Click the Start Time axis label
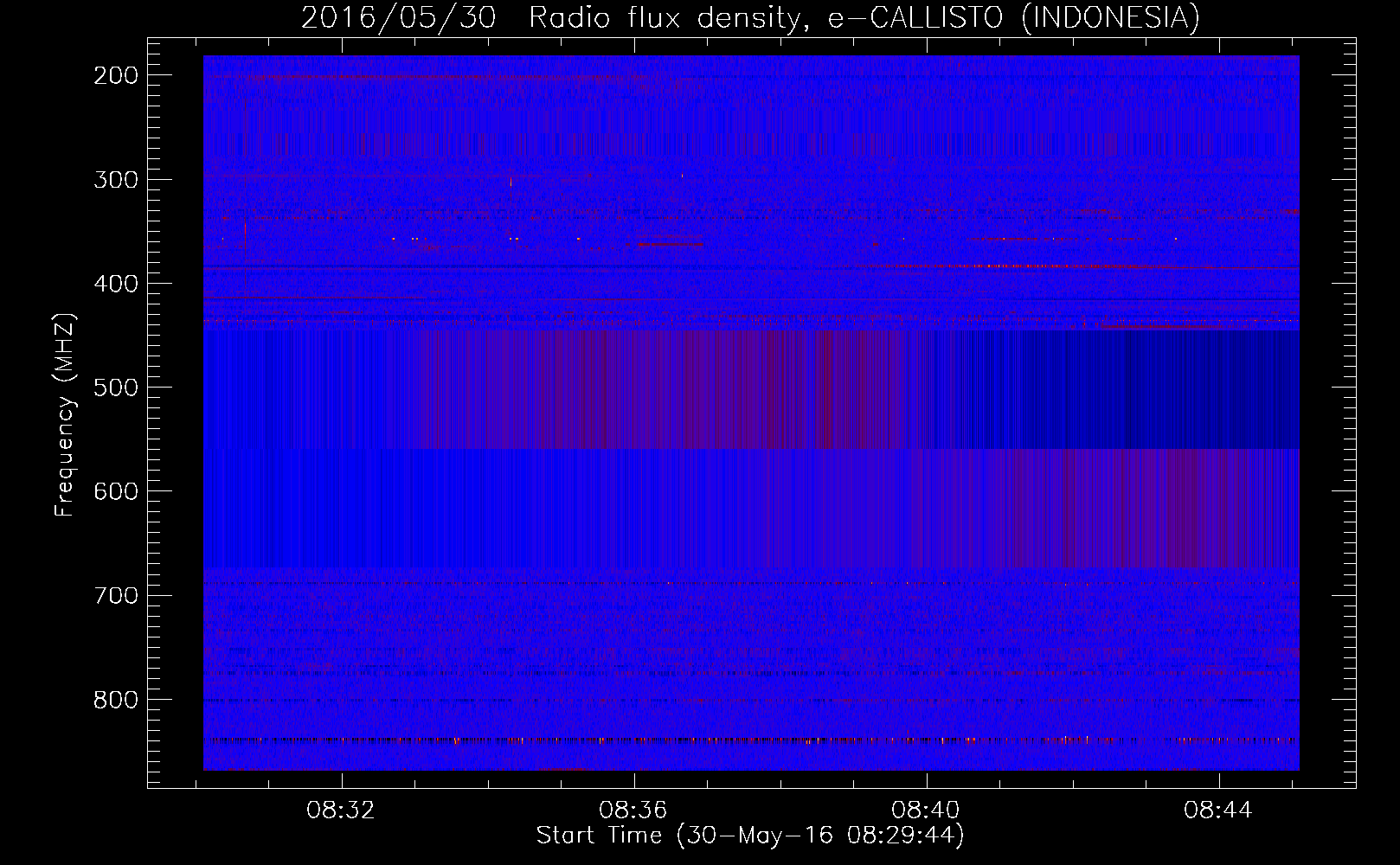1400x865 pixels. pos(750,835)
